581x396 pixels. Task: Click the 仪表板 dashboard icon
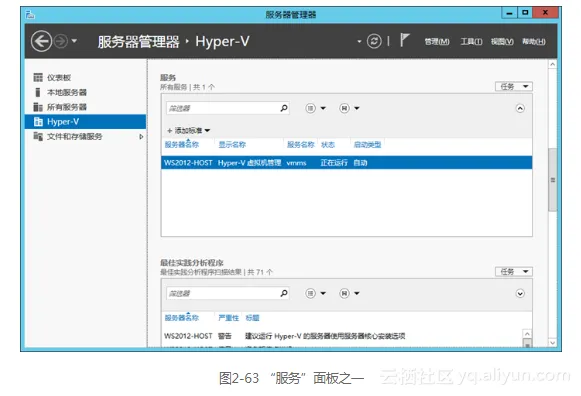pyautogui.click(x=38, y=77)
